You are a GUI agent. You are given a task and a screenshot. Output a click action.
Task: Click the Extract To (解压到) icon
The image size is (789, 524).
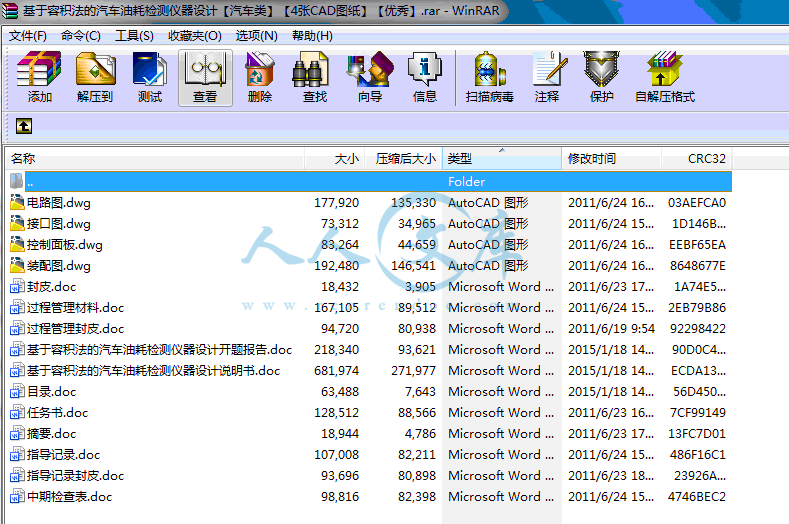95,78
